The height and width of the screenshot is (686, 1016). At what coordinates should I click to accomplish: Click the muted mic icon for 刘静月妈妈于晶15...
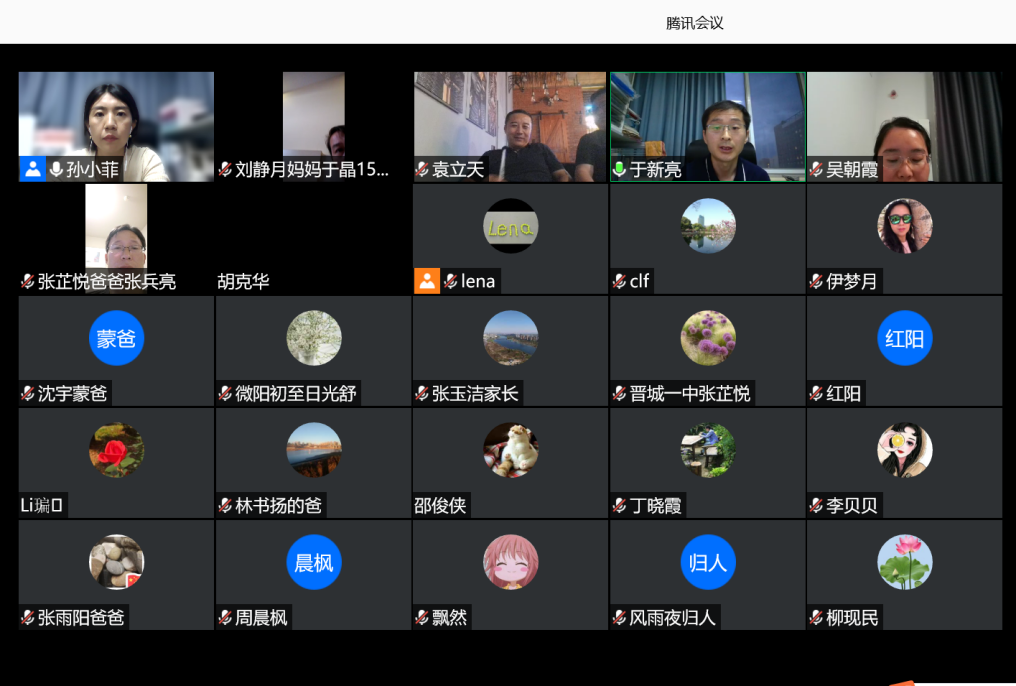pyautogui.click(x=225, y=170)
